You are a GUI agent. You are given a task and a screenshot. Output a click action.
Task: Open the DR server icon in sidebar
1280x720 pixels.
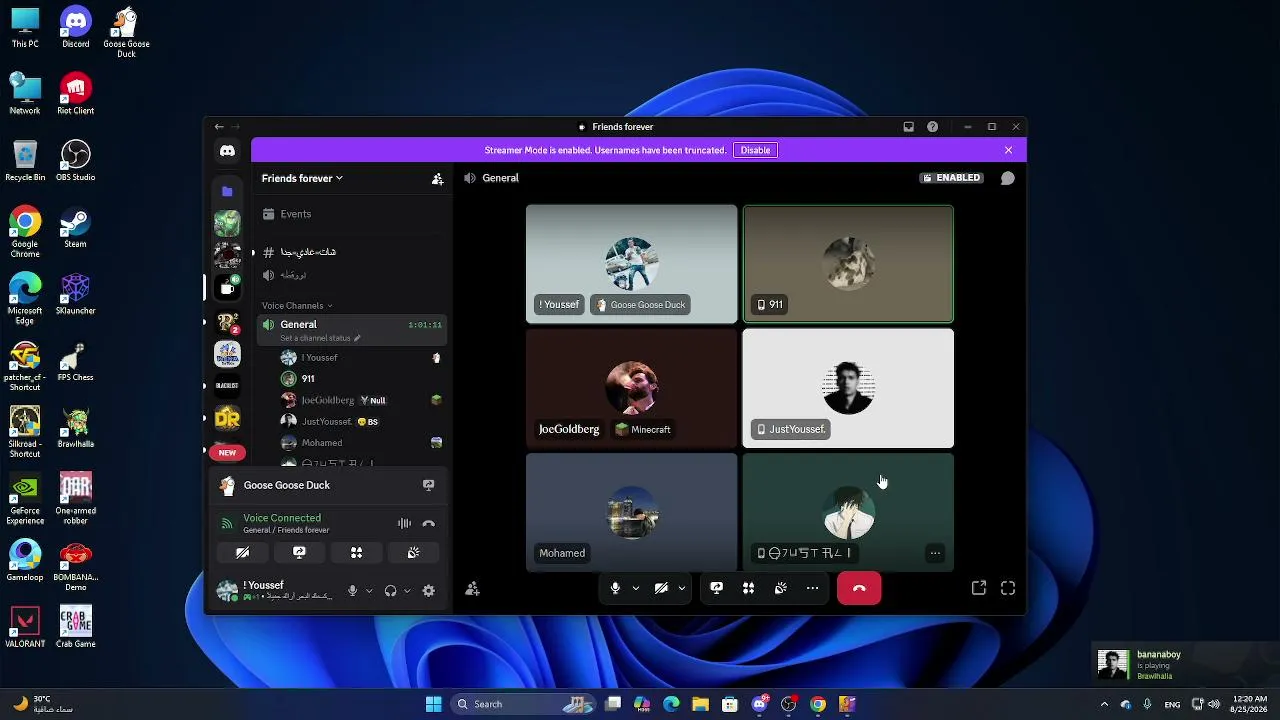227,418
